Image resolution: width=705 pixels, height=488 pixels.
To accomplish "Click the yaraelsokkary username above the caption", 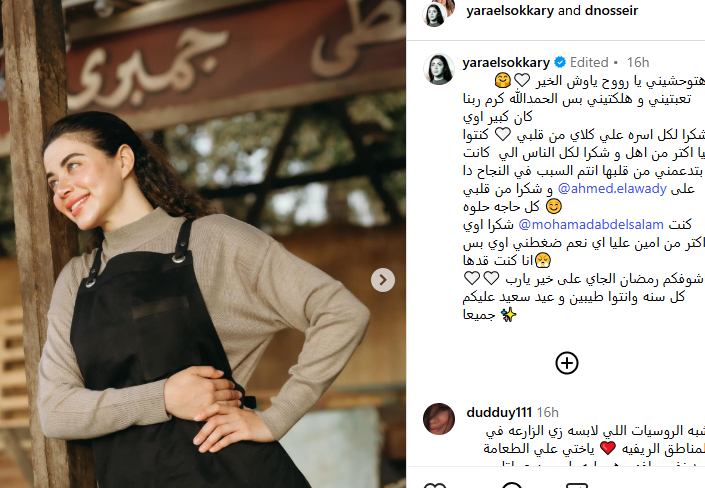I will coord(506,63).
